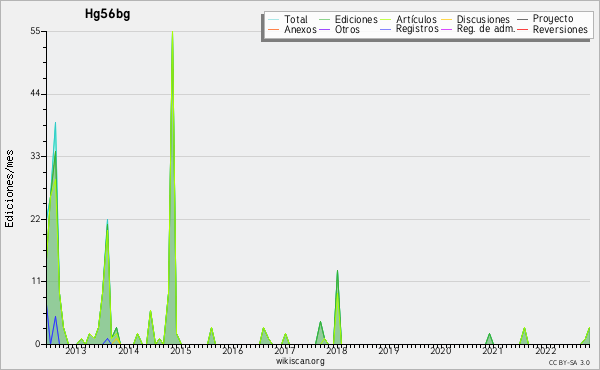
Task: Click the CC BY-SA 3.0 license text
Action: click(569, 362)
